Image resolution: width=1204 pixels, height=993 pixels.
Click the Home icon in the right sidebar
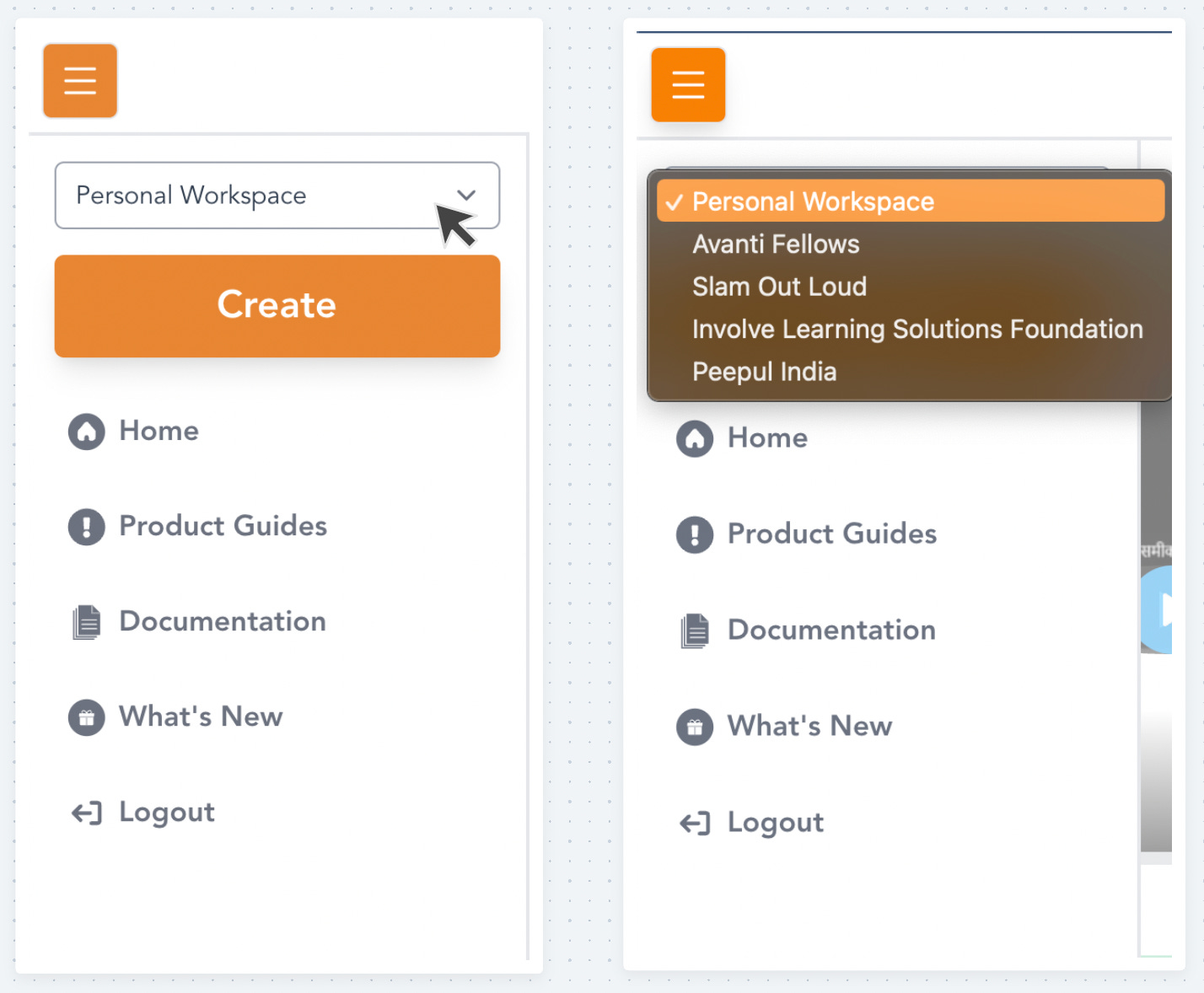pos(695,438)
